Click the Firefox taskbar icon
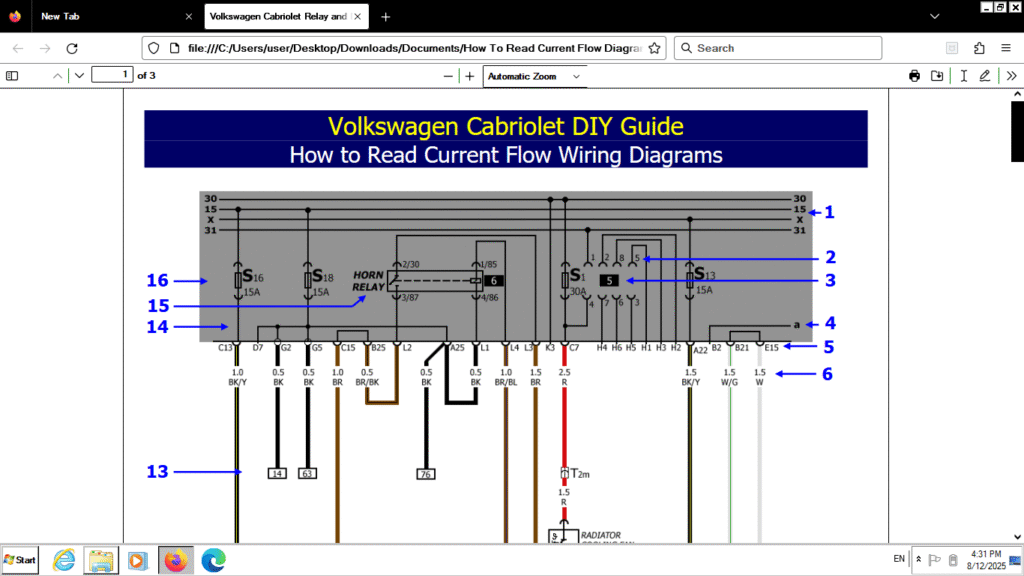Screen dimensions: 1024x576 pos(176,560)
